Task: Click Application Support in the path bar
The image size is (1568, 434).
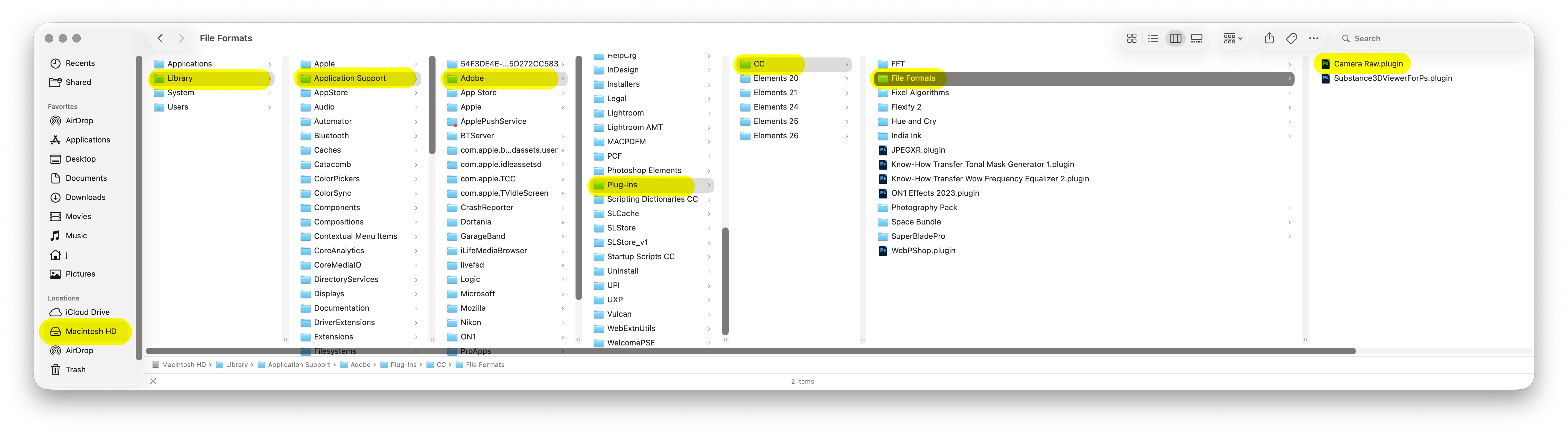Action: [x=298, y=365]
